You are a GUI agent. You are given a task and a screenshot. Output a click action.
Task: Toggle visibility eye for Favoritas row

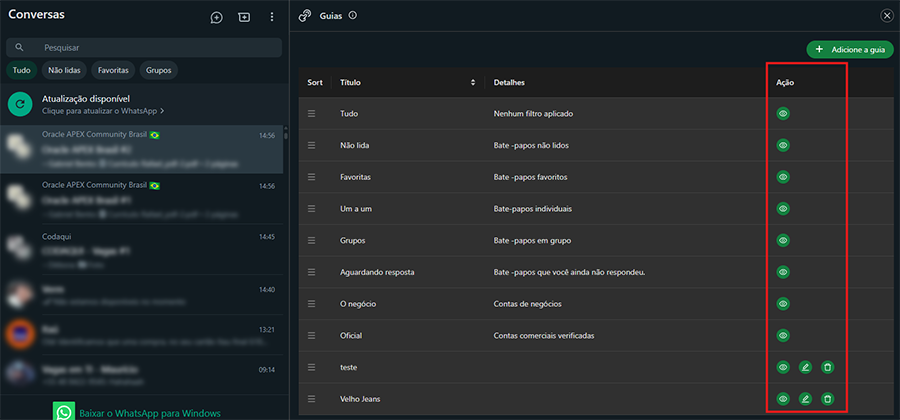pos(783,177)
